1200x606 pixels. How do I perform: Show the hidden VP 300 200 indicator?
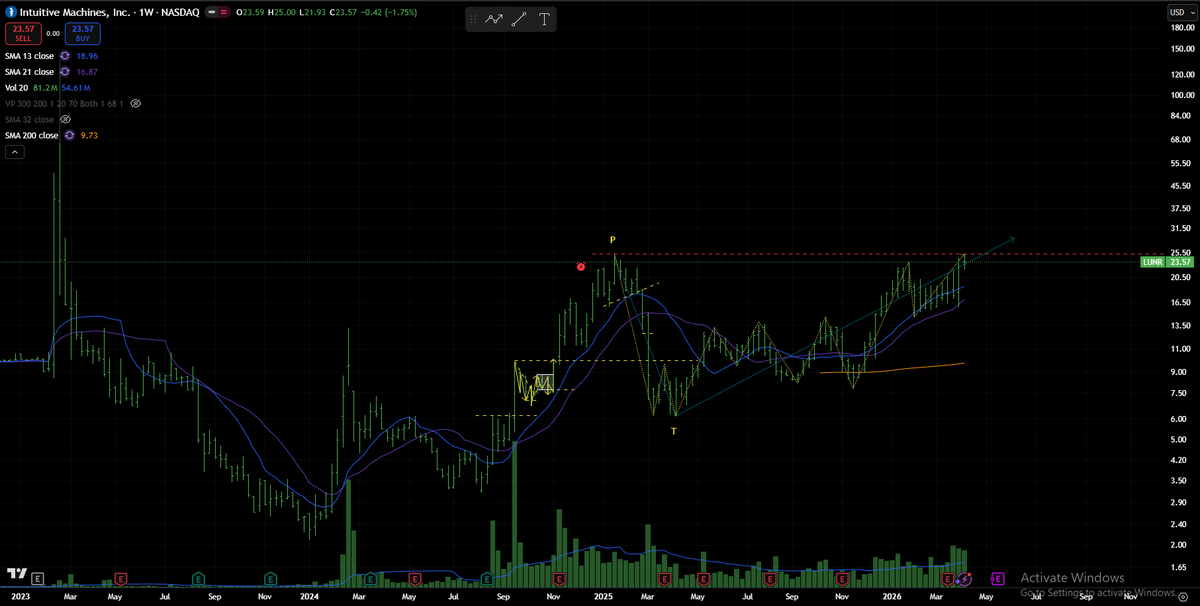[136, 103]
